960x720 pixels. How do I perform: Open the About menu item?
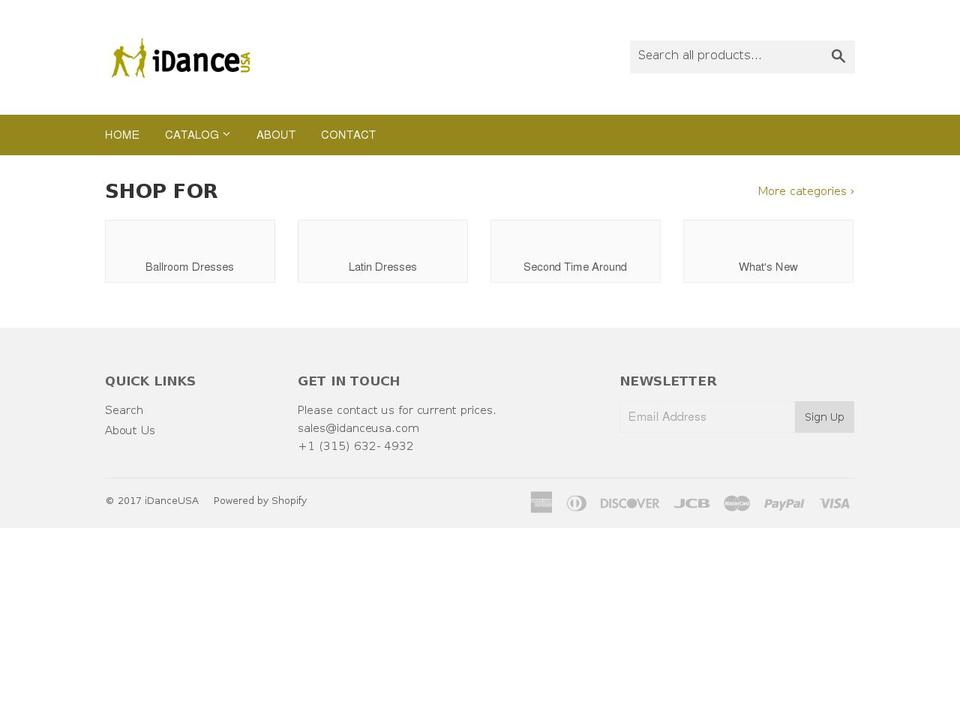pos(276,135)
